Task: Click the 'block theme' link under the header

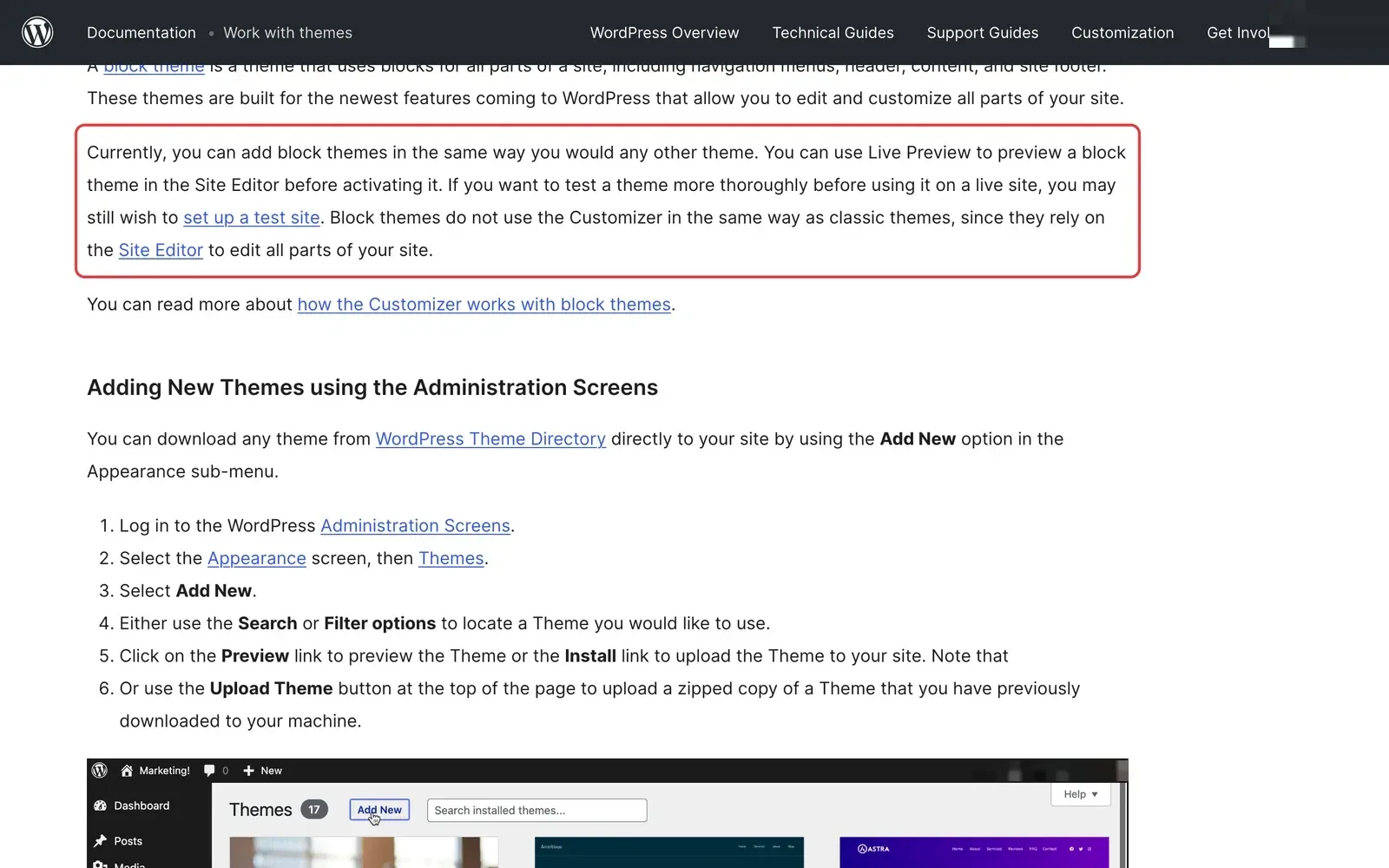Action: (x=154, y=68)
